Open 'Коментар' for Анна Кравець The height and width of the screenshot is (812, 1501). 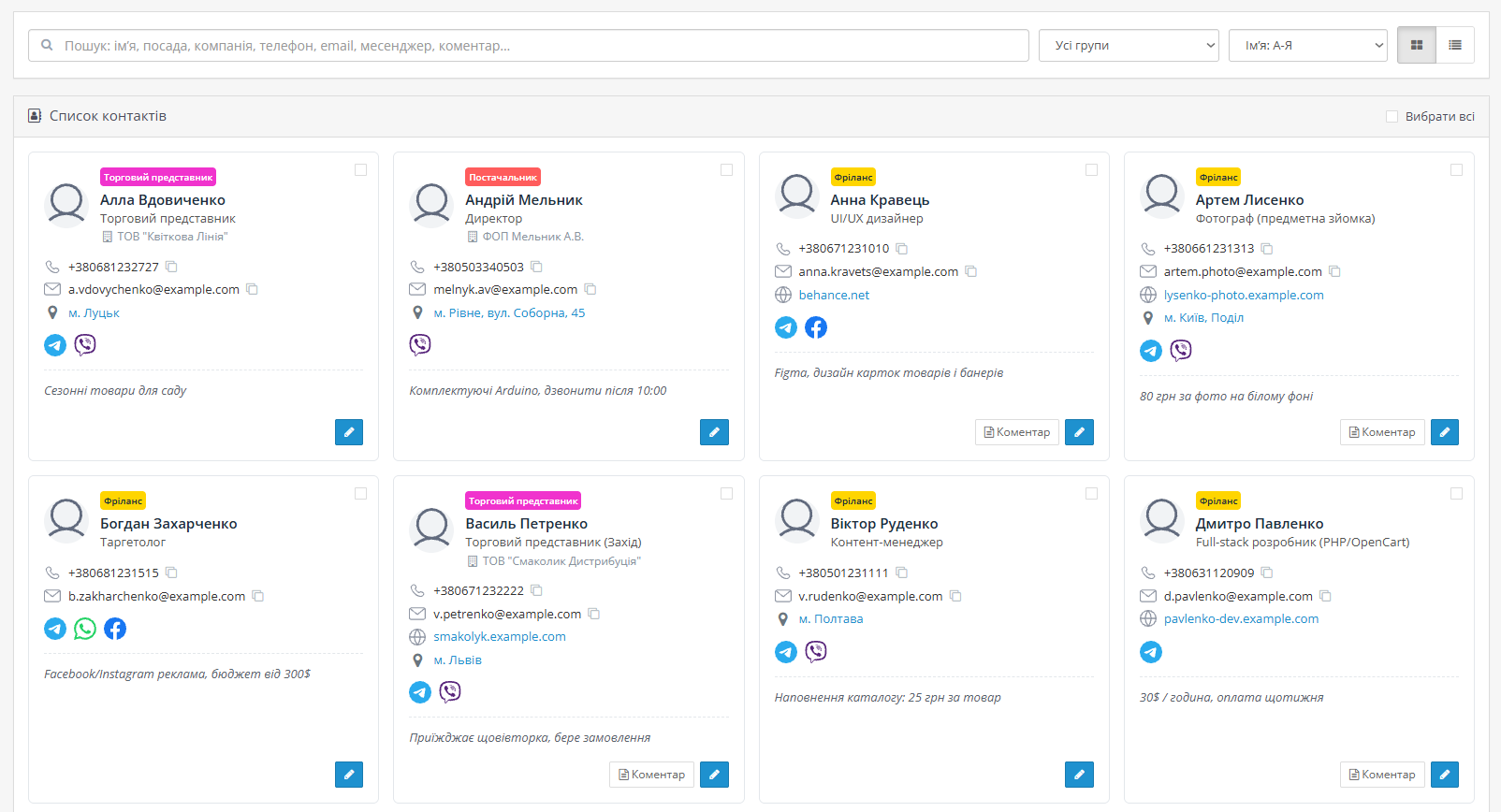coord(1017,432)
